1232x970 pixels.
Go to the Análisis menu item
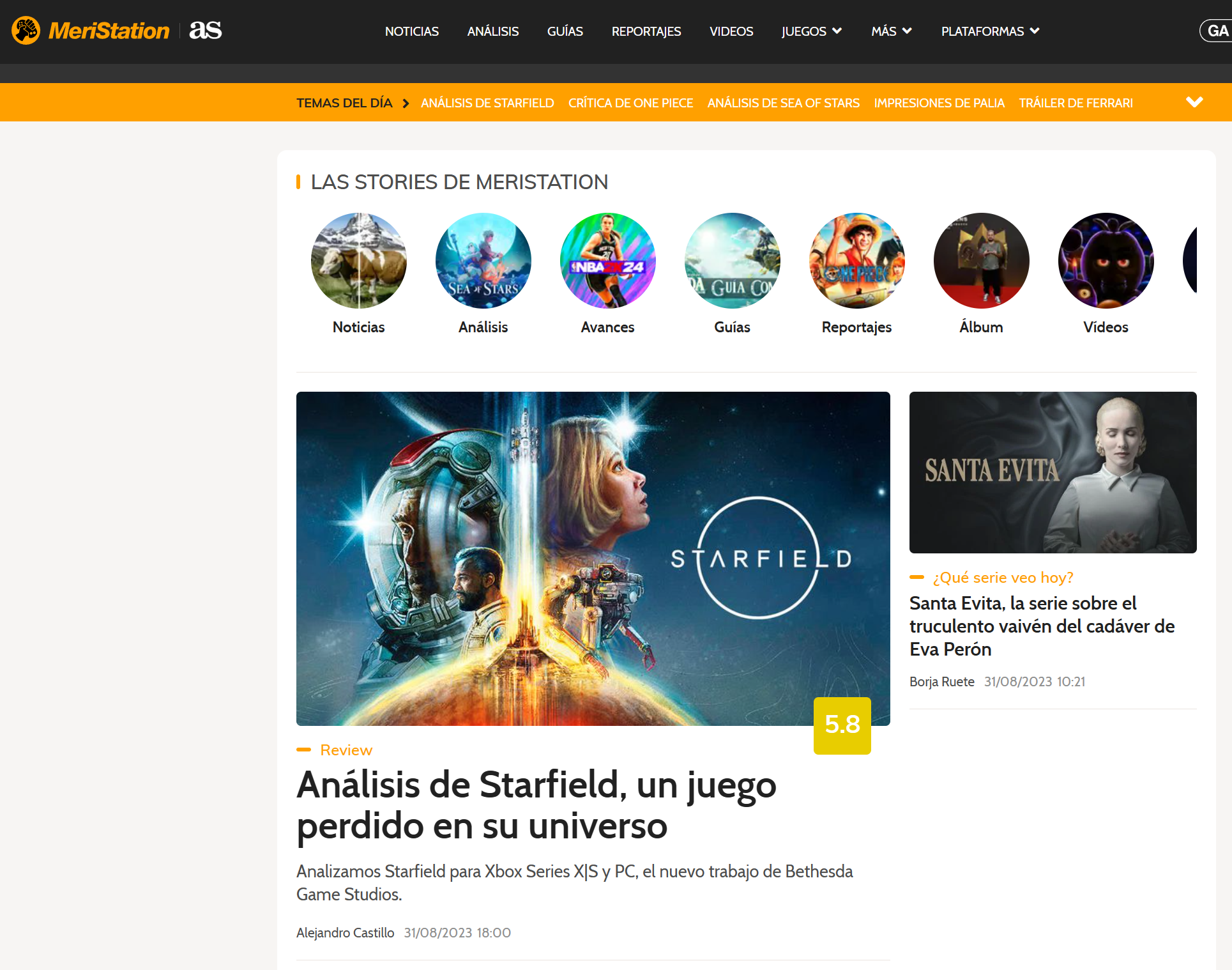point(493,31)
